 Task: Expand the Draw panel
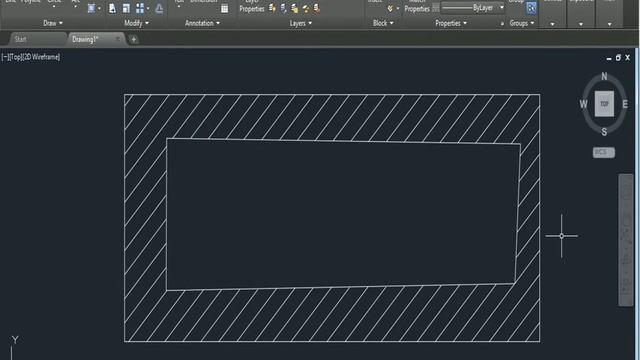tap(53, 23)
